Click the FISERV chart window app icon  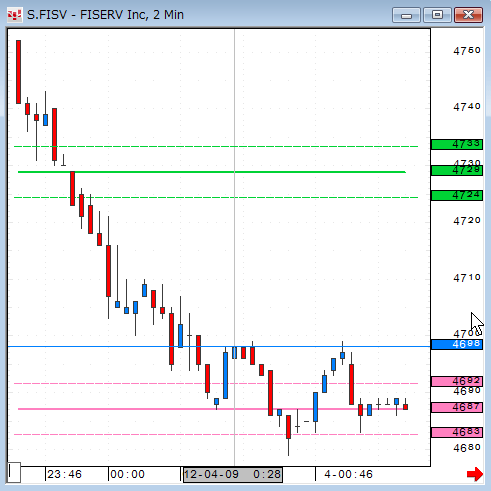(x=15, y=15)
